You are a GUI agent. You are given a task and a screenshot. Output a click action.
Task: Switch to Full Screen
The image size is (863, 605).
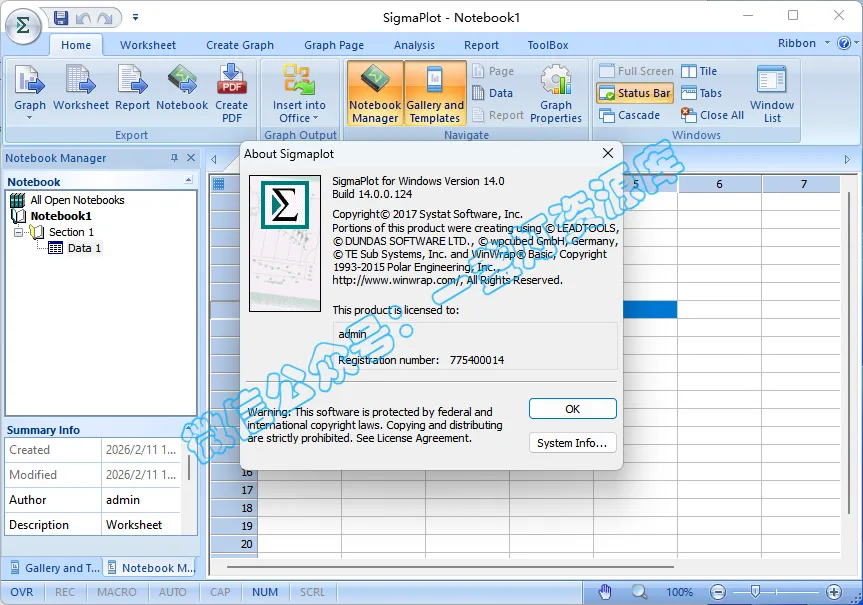(x=636, y=71)
